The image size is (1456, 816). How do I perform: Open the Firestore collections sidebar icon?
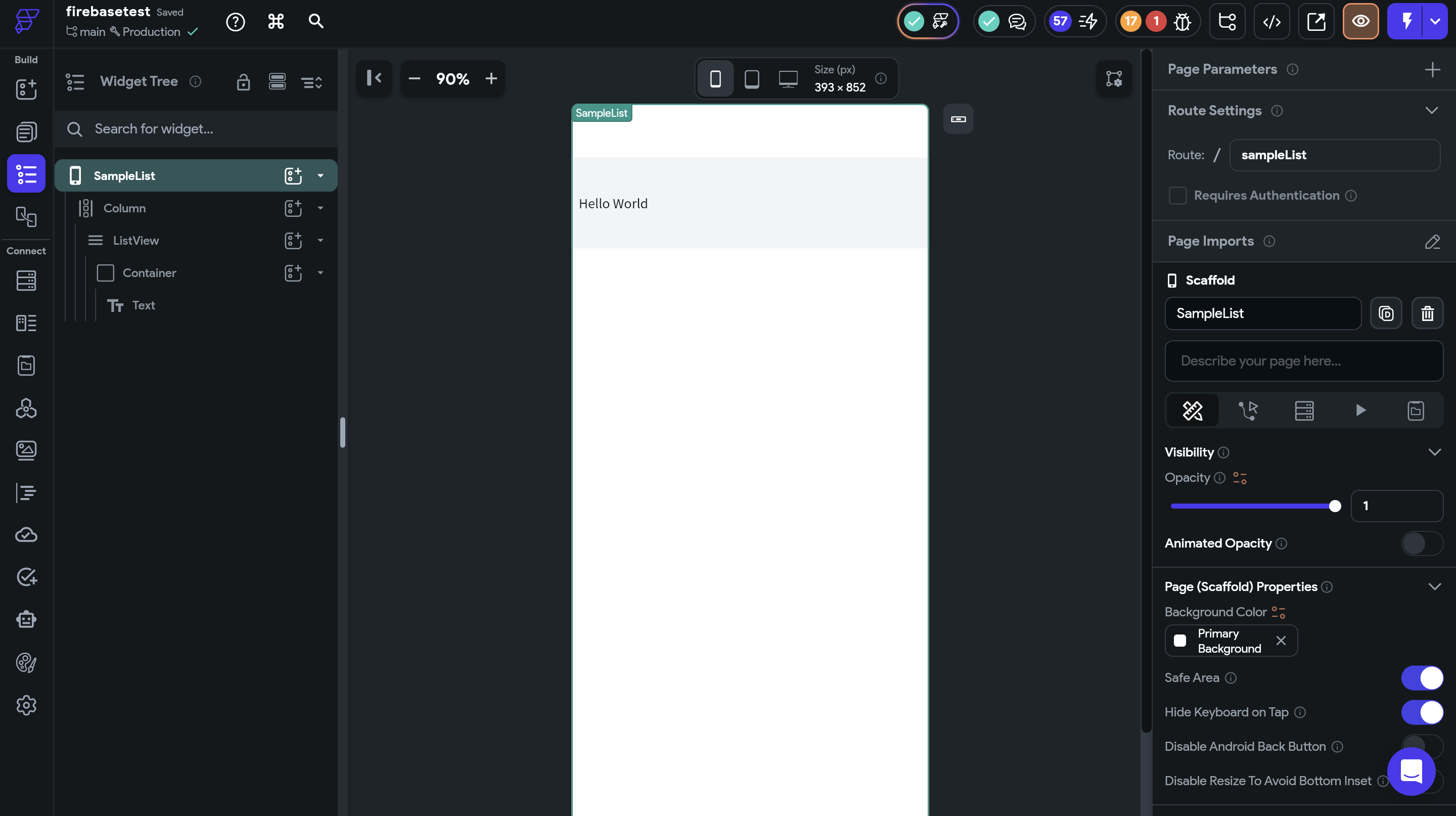coord(26,280)
